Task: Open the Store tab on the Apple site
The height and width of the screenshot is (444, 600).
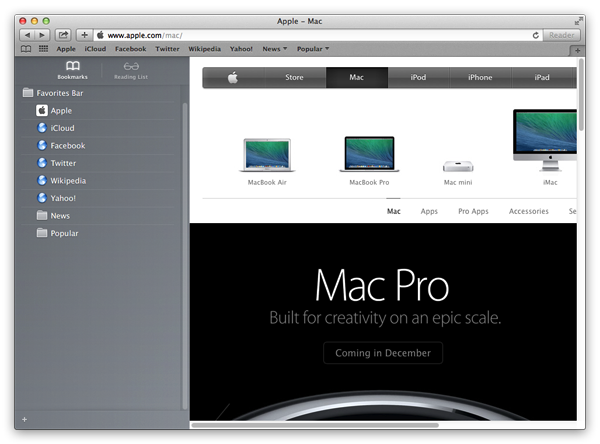Action: pyautogui.click(x=294, y=77)
